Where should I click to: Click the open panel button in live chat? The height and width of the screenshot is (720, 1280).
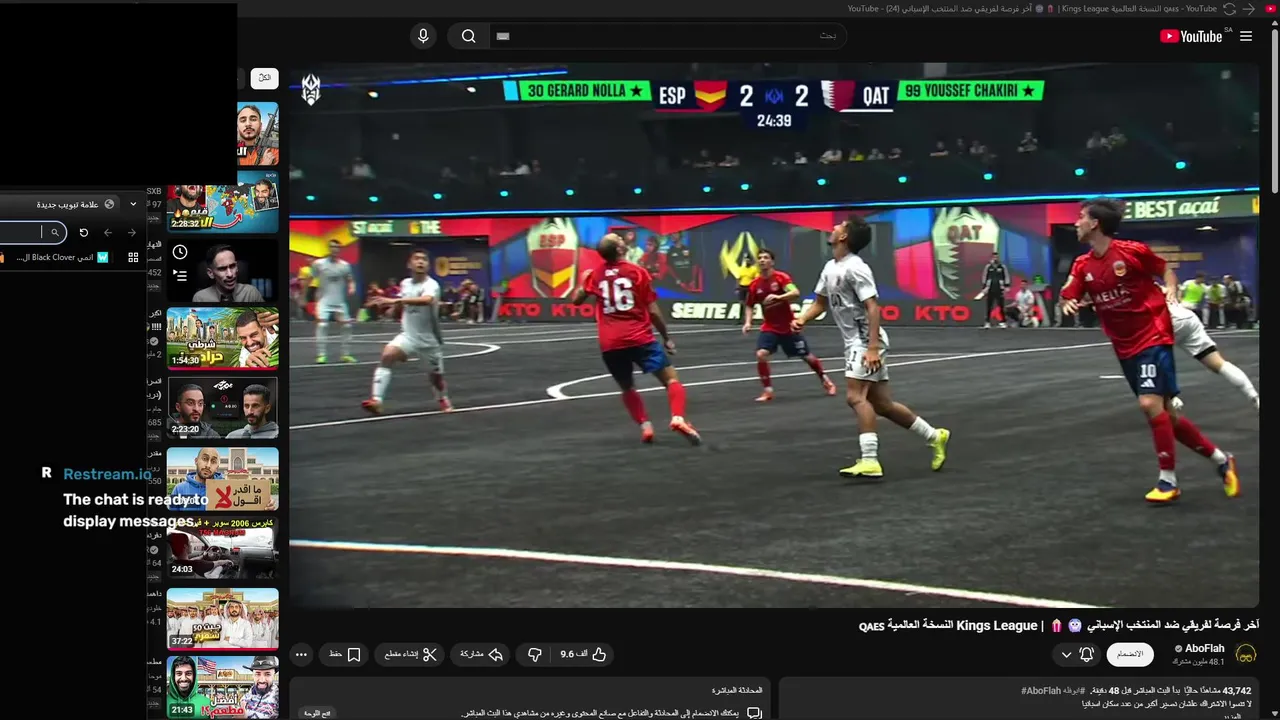pos(317,713)
